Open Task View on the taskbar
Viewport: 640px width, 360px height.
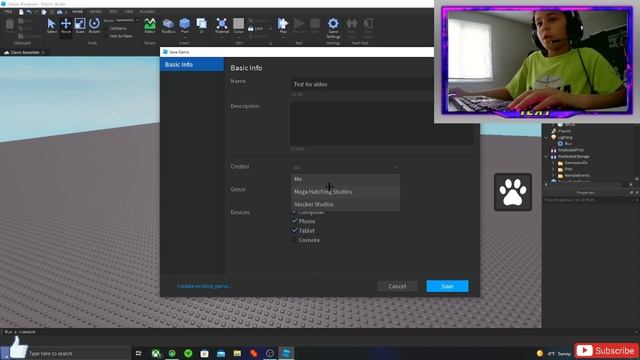click(x=139, y=353)
